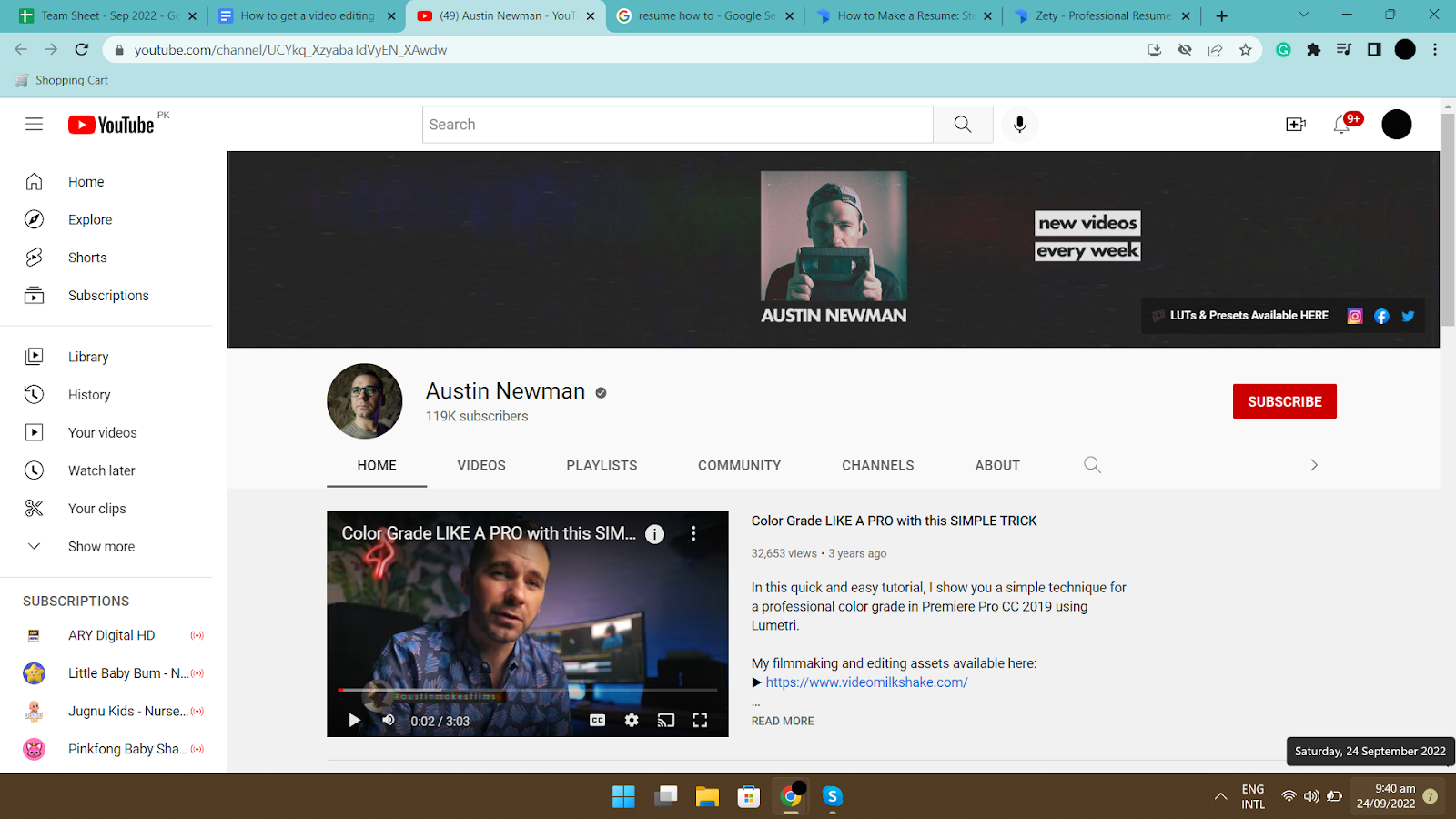This screenshot has height=819, width=1456.
Task: Subscribe to Austin Newman channel
Action: tap(1284, 401)
